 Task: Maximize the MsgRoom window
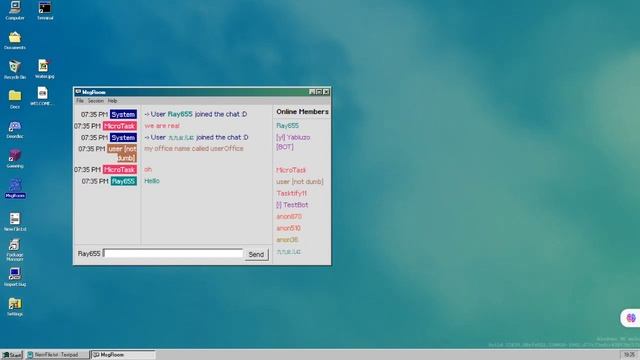(319, 92)
